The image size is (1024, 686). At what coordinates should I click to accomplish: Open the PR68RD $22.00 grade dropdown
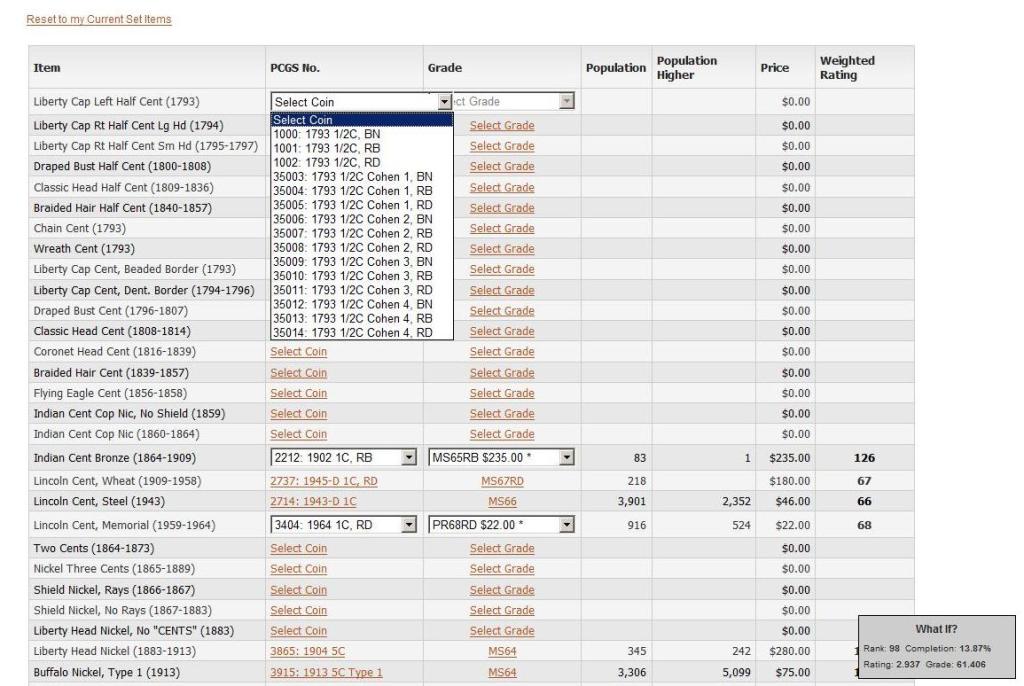[567, 525]
